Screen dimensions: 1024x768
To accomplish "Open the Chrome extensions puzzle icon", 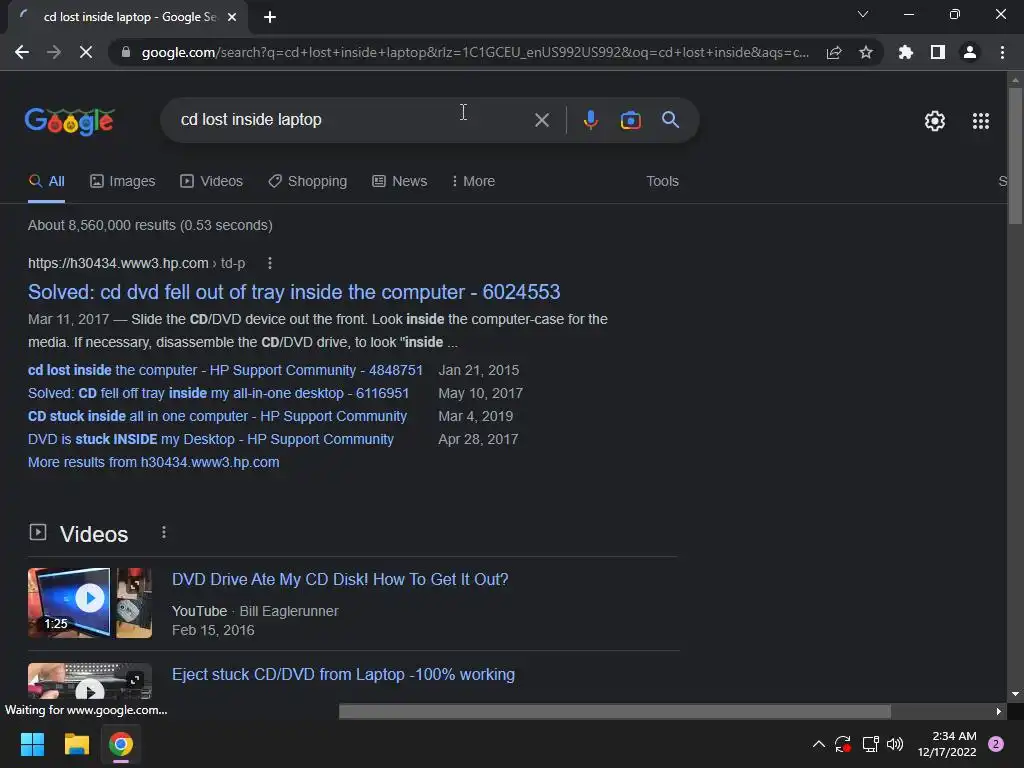I will 905,52.
